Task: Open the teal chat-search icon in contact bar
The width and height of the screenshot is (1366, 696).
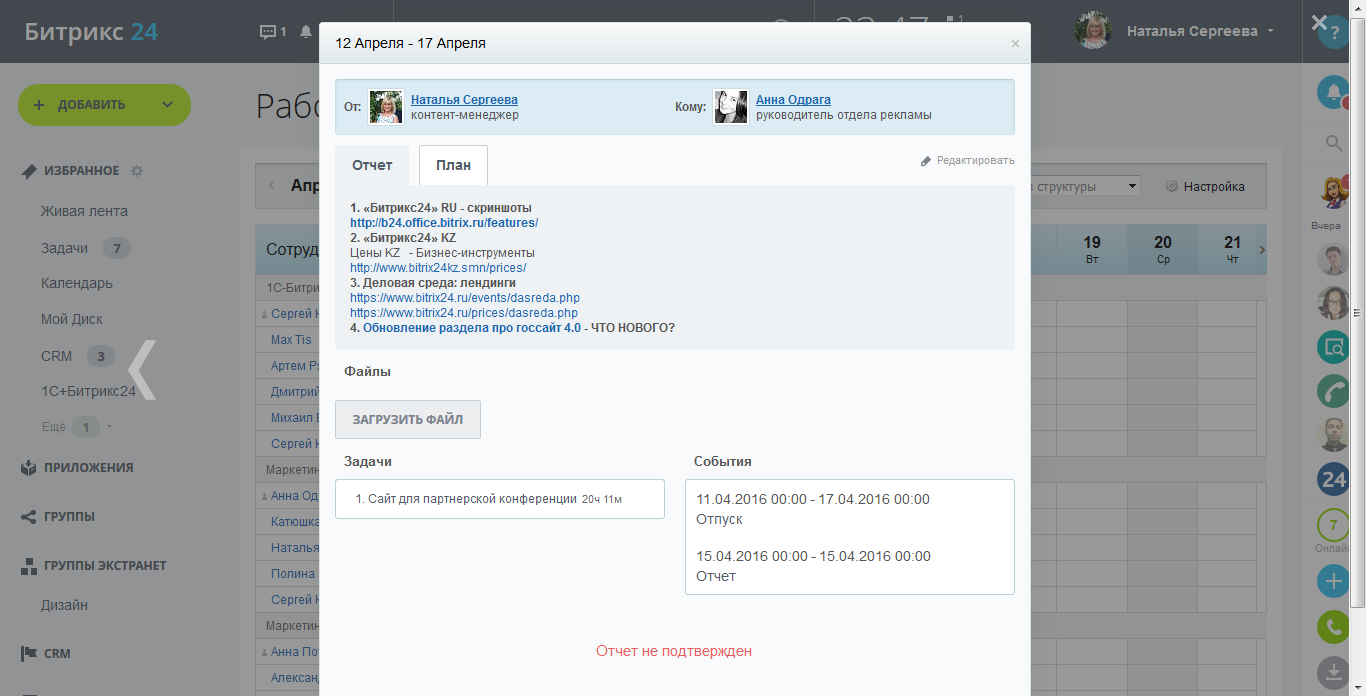Action: click(x=1333, y=347)
